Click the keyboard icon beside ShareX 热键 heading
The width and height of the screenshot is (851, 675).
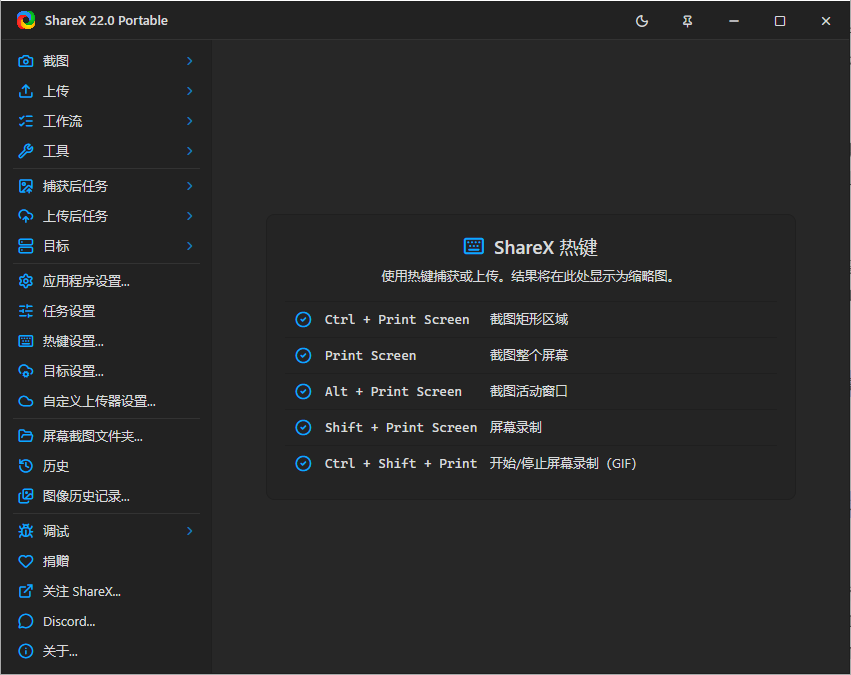coord(474,246)
